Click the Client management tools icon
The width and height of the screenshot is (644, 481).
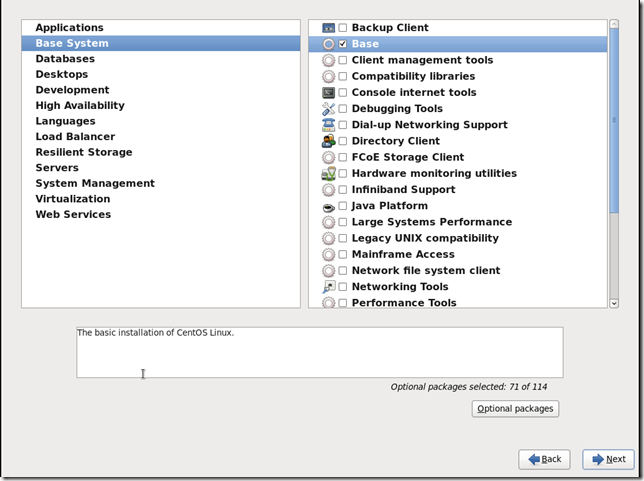(x=329, y=60)
